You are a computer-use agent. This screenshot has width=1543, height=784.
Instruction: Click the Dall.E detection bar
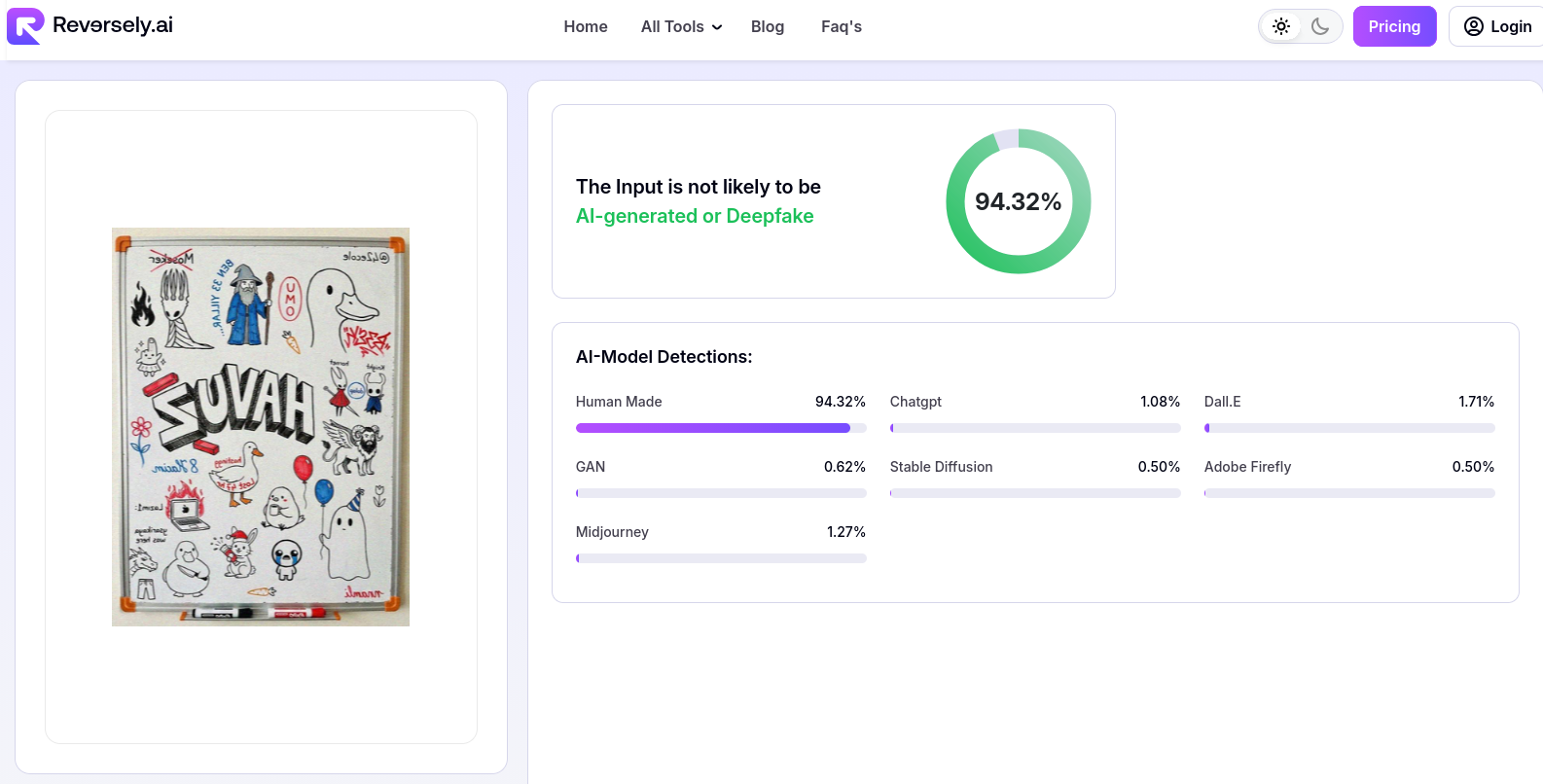pos(1349,428)
